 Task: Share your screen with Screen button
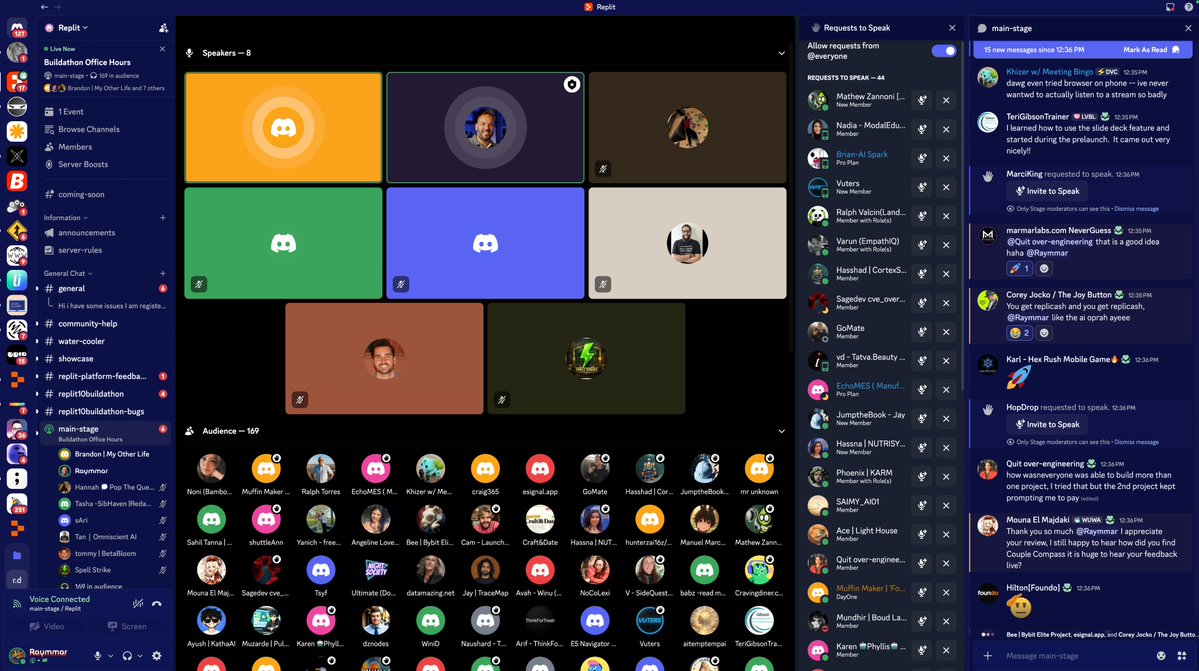pos(127,626)
